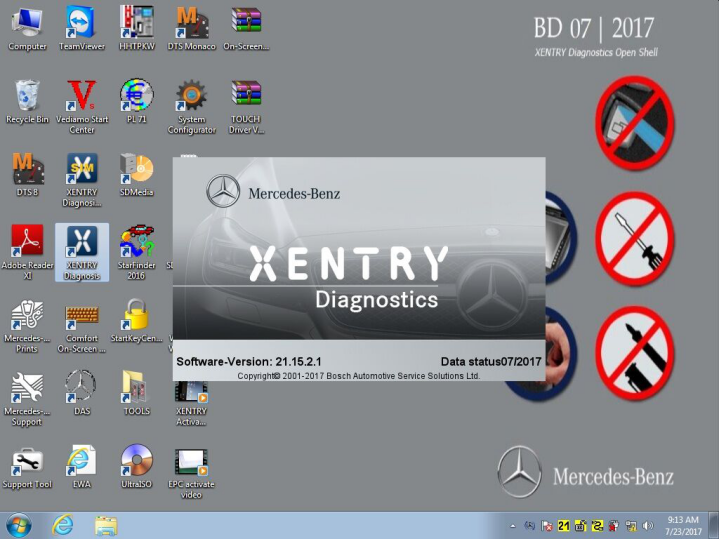Click the yellow 21 tray icon
This screenshot has width=719, height=539.
[x=564, y=526]
